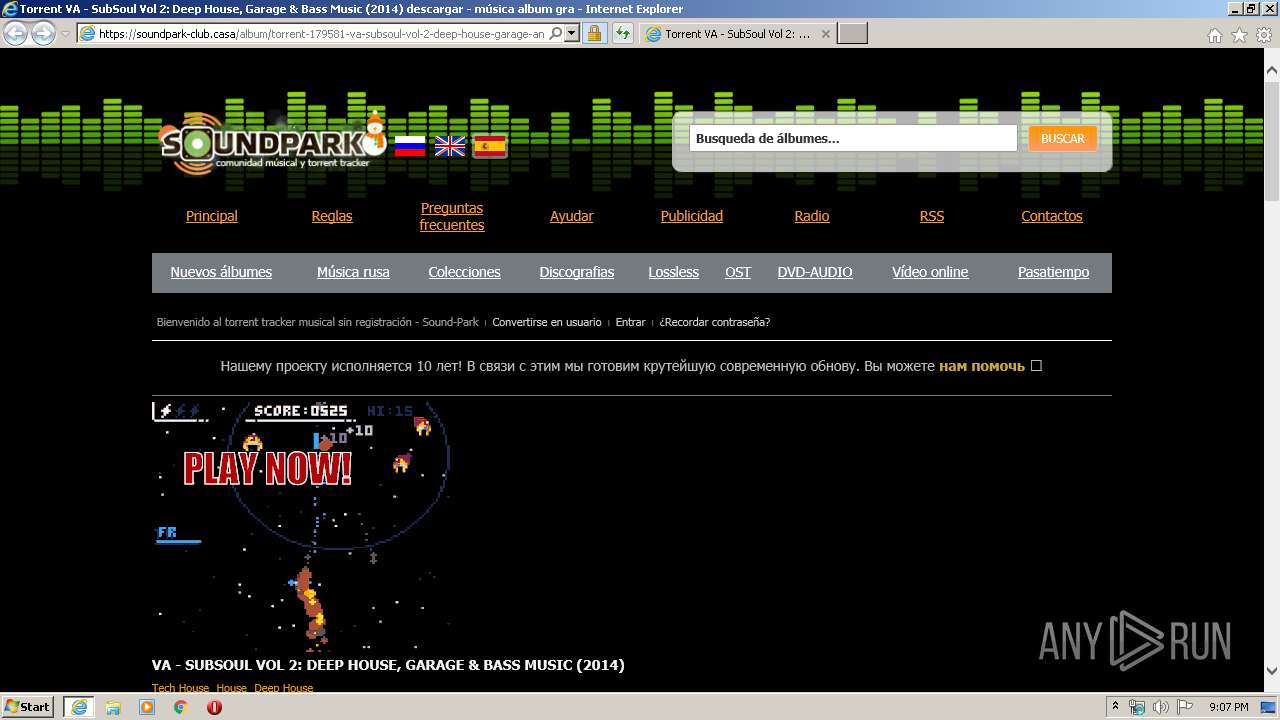Show hidden system tray icons
The height and width of the screenshot is (720, 1280).
click(1116, 707)
